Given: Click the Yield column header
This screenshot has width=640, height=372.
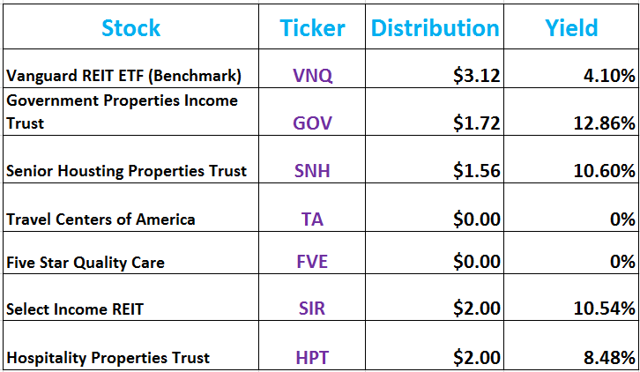Looking at the screenshot, I should point(571,27).
